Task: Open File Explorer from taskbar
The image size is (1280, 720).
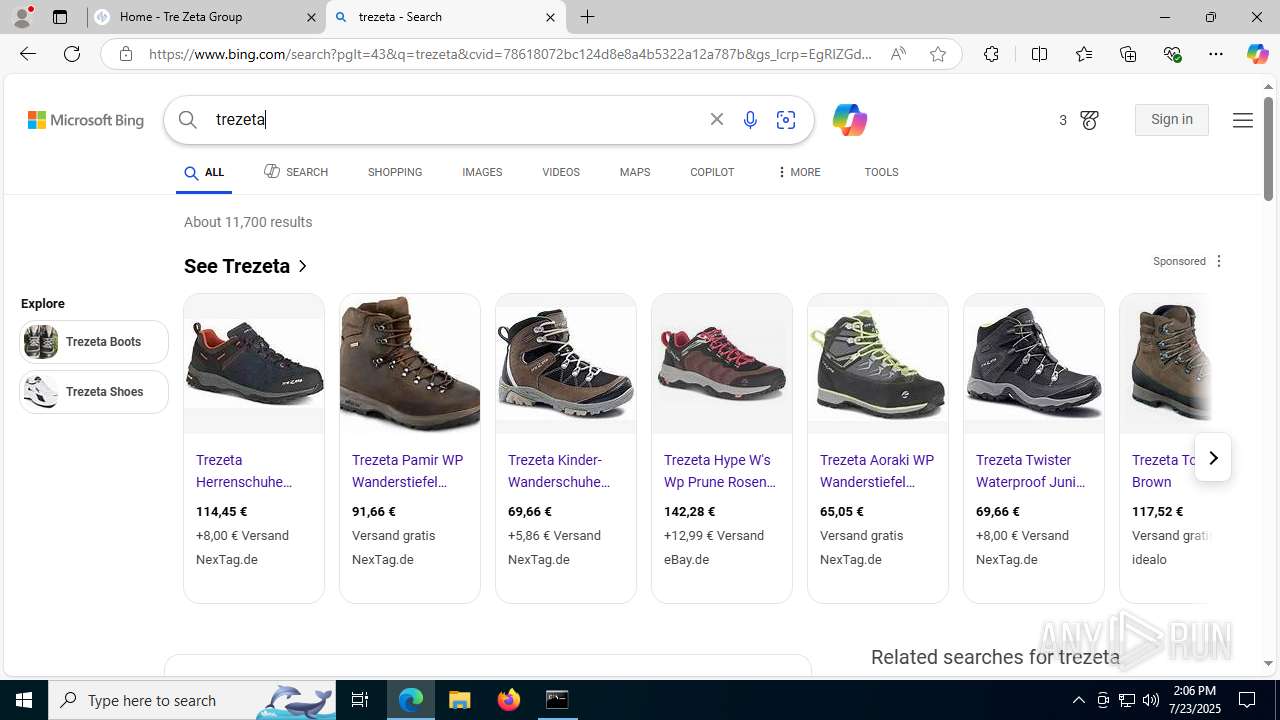Action: [460, 700]
